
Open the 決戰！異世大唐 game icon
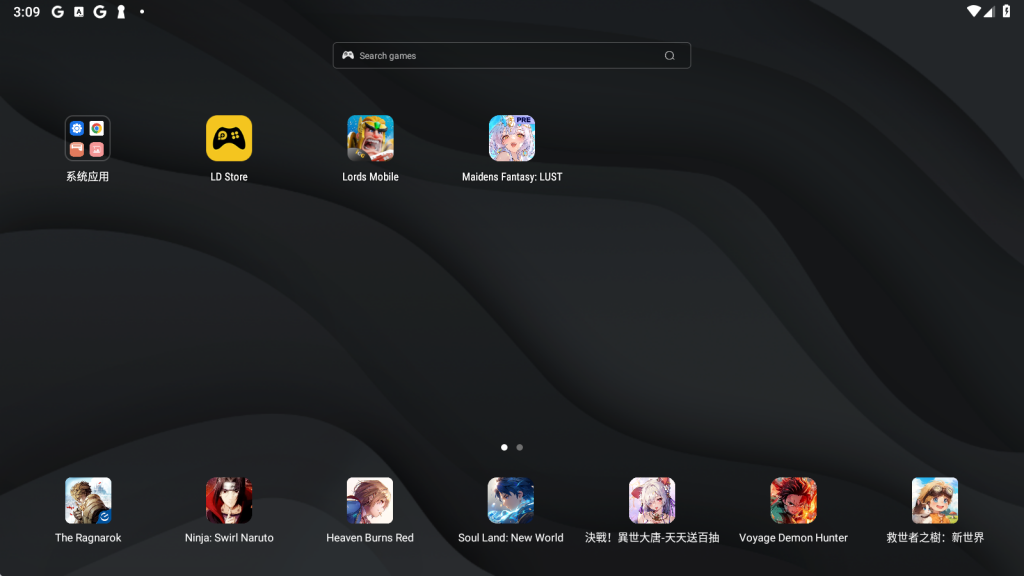(x=652, y=500)
